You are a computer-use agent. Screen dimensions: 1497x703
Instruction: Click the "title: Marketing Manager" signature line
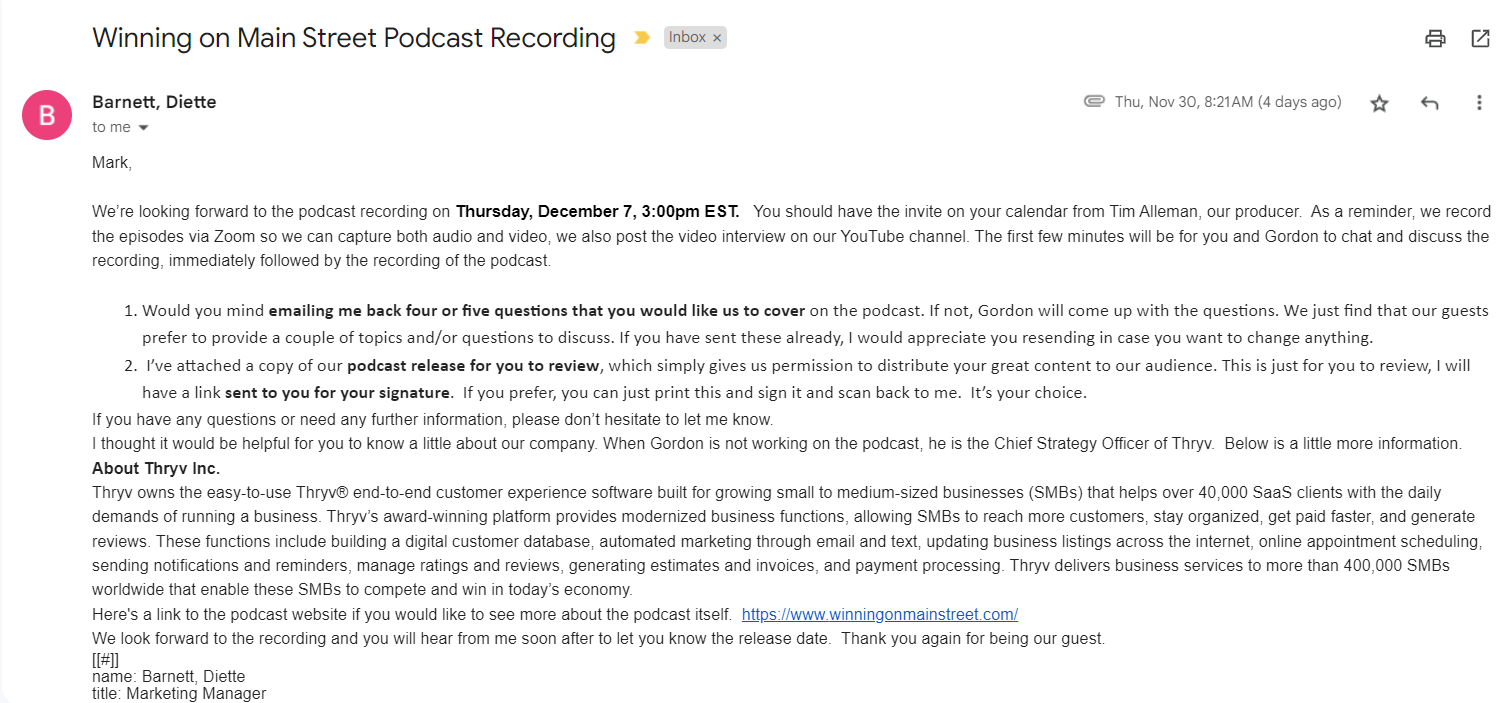point(178,693)
